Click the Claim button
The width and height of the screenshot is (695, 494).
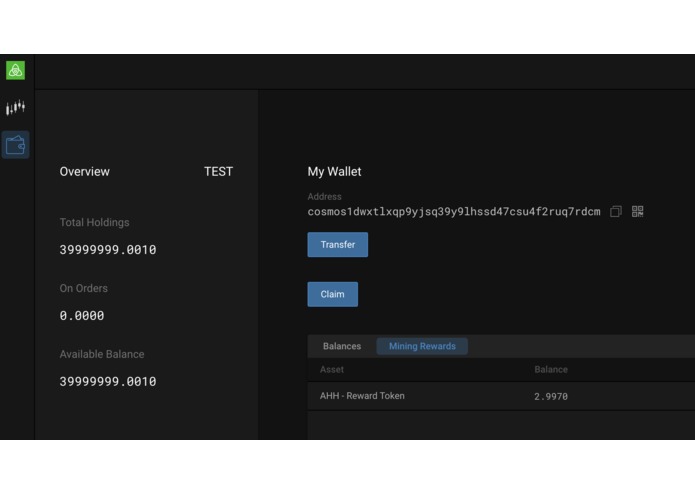coord(333,294)
